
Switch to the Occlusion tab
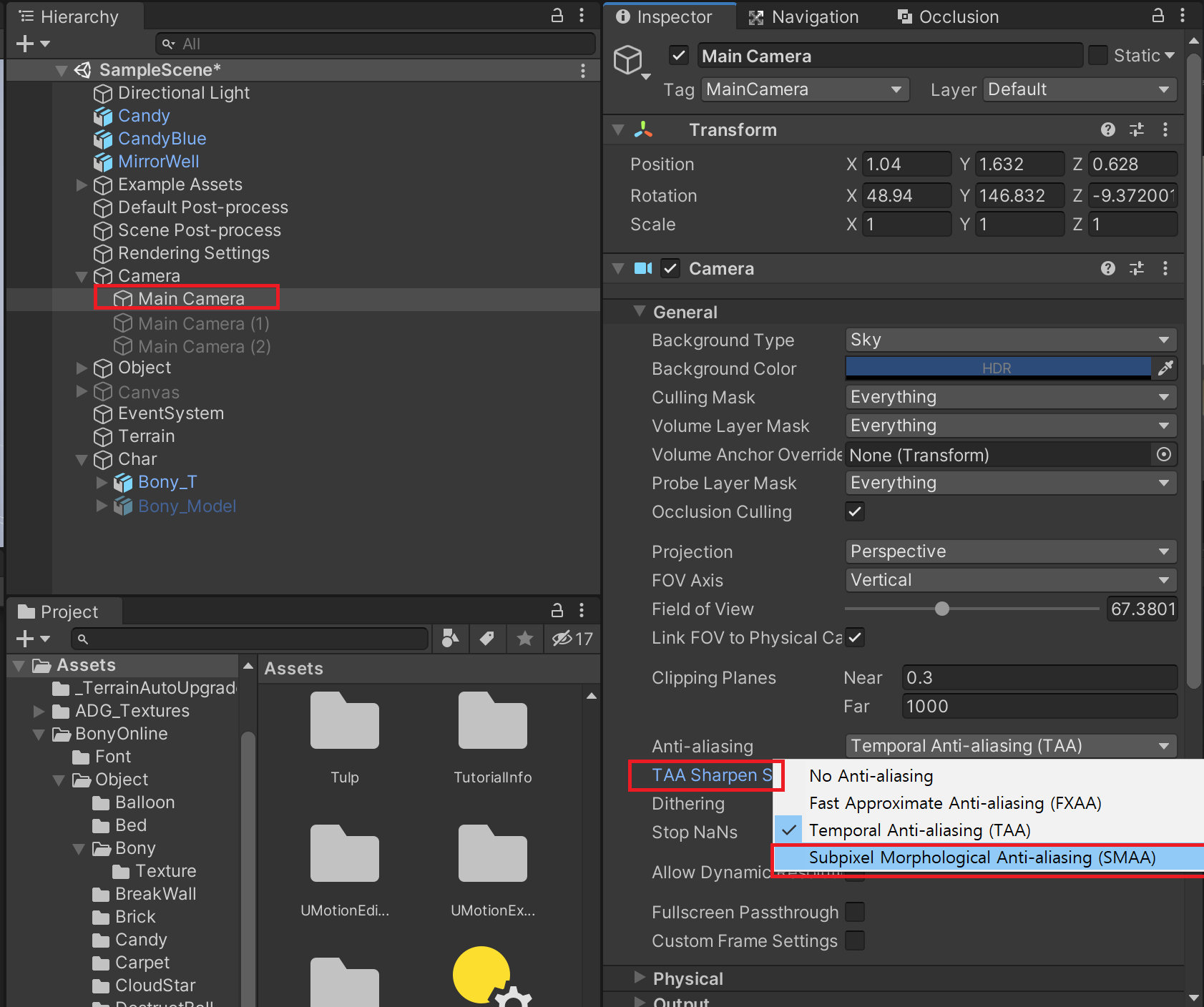[949, 16]
